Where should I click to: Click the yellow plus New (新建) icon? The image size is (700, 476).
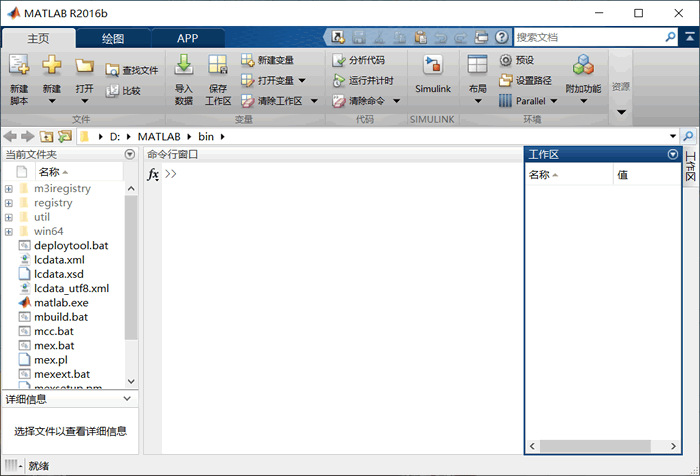click(x=52, y=65)
